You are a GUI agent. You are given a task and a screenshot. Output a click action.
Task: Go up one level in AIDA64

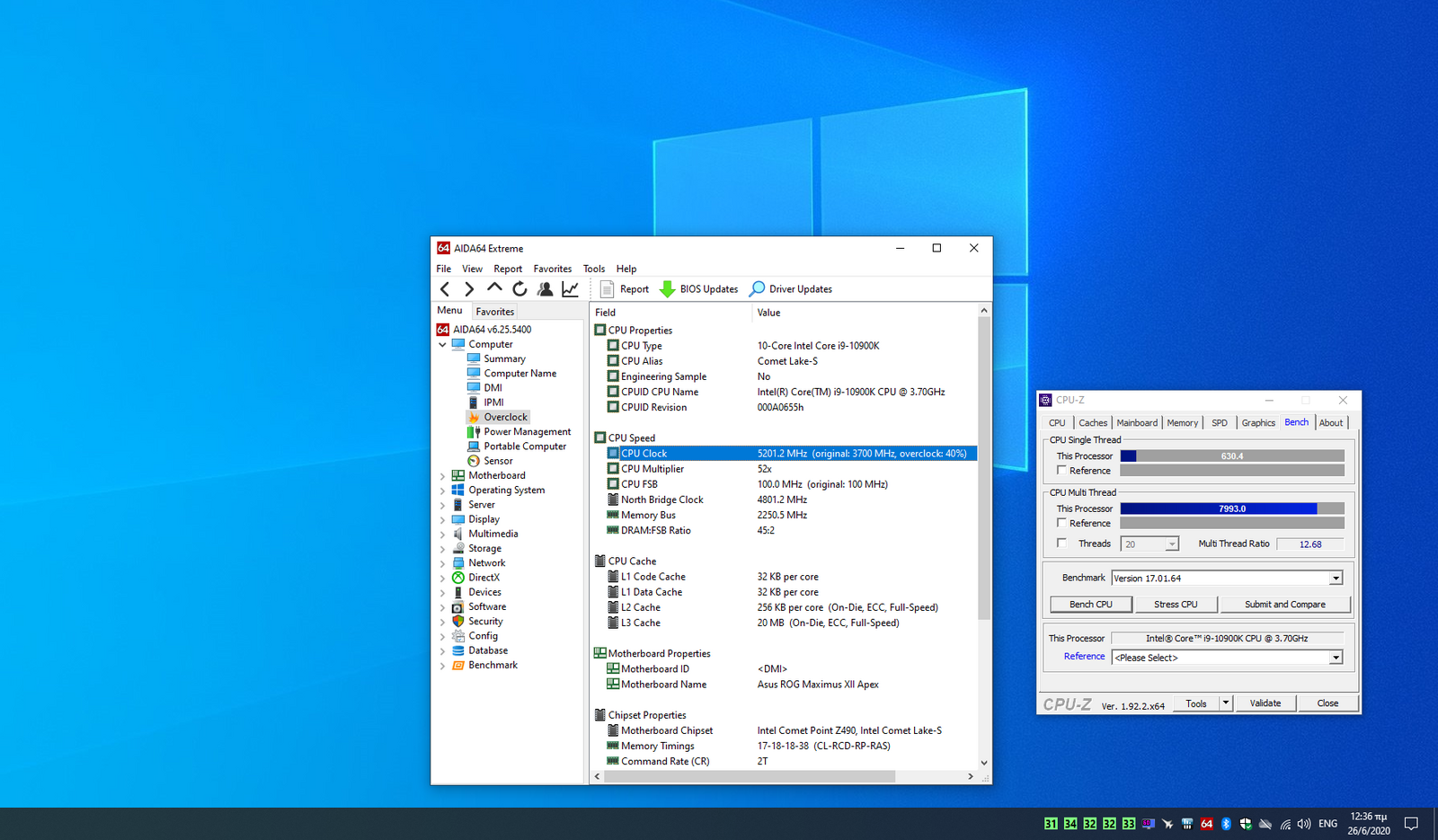(494, 288)
